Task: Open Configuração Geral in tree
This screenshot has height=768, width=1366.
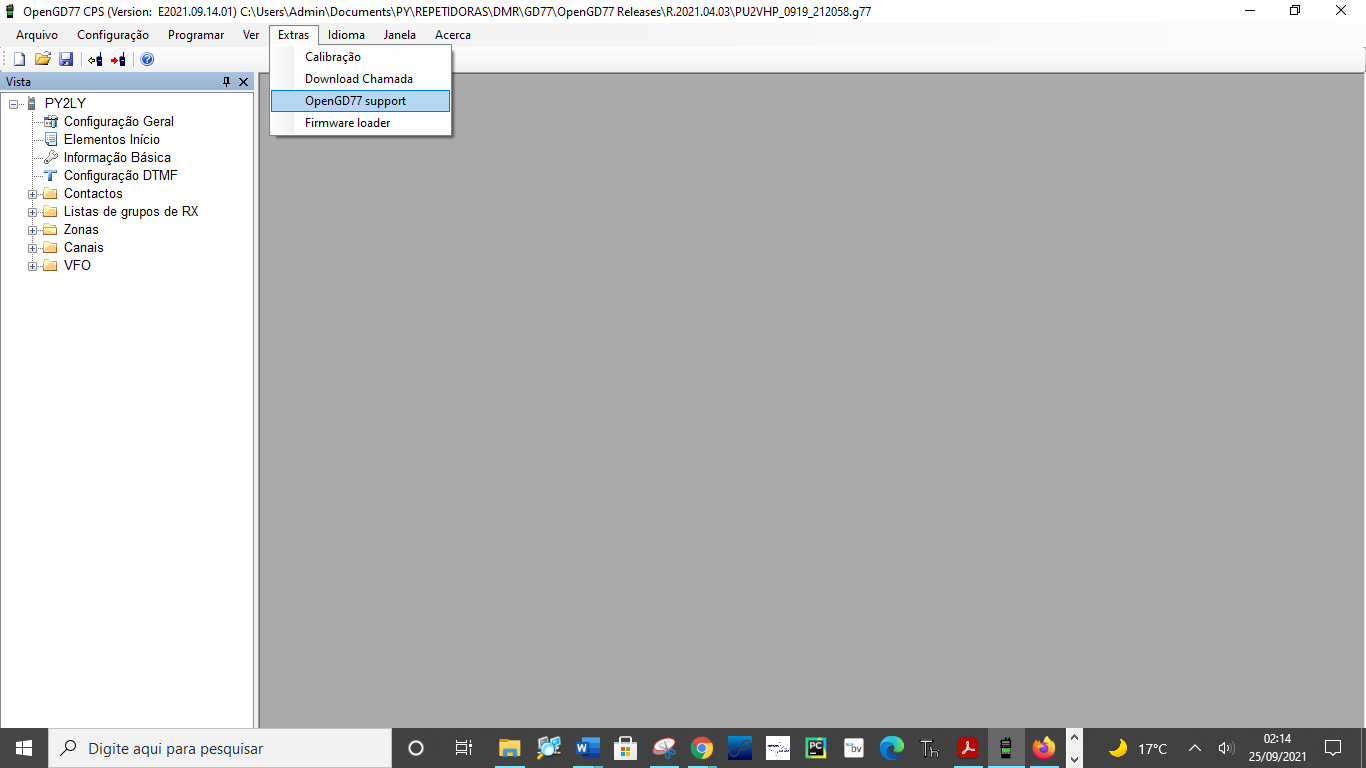Action: 118,121
